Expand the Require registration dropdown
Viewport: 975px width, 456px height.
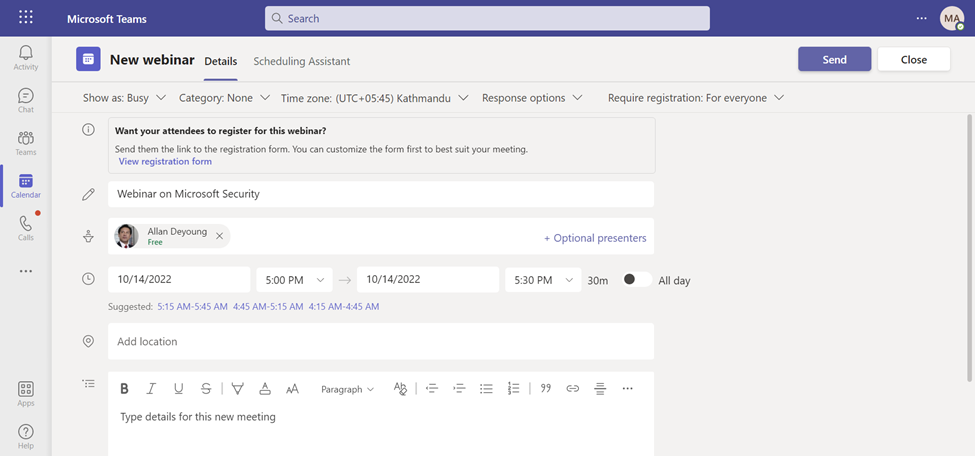point(695,98)
